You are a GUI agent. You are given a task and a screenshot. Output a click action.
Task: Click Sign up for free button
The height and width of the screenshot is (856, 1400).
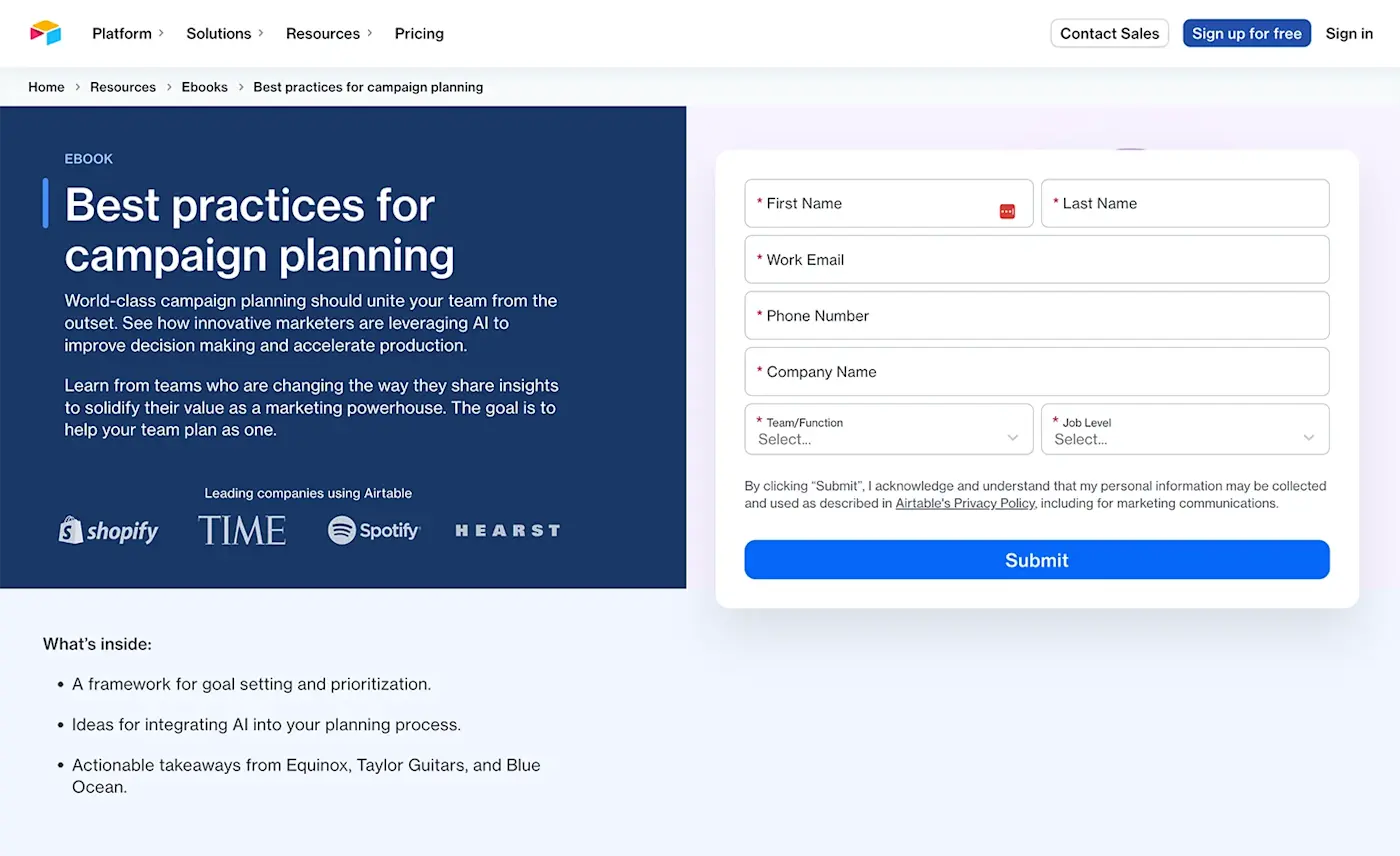(1247, 33)
